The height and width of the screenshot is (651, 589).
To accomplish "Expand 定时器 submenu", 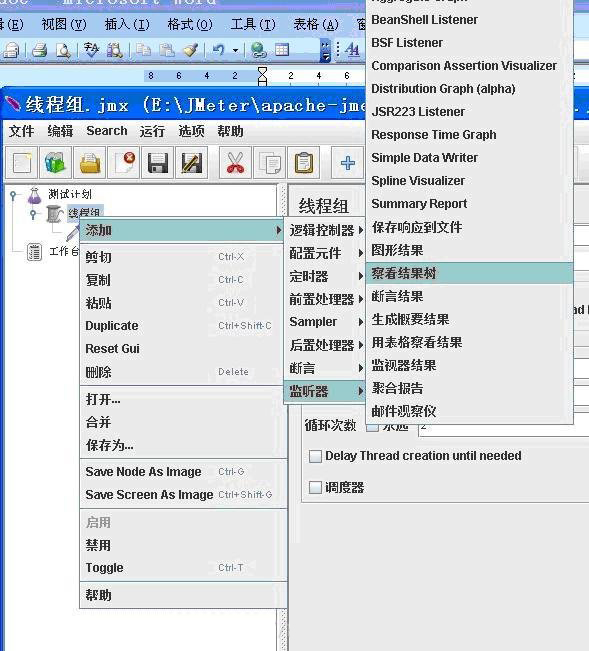I will coord(326,276).
